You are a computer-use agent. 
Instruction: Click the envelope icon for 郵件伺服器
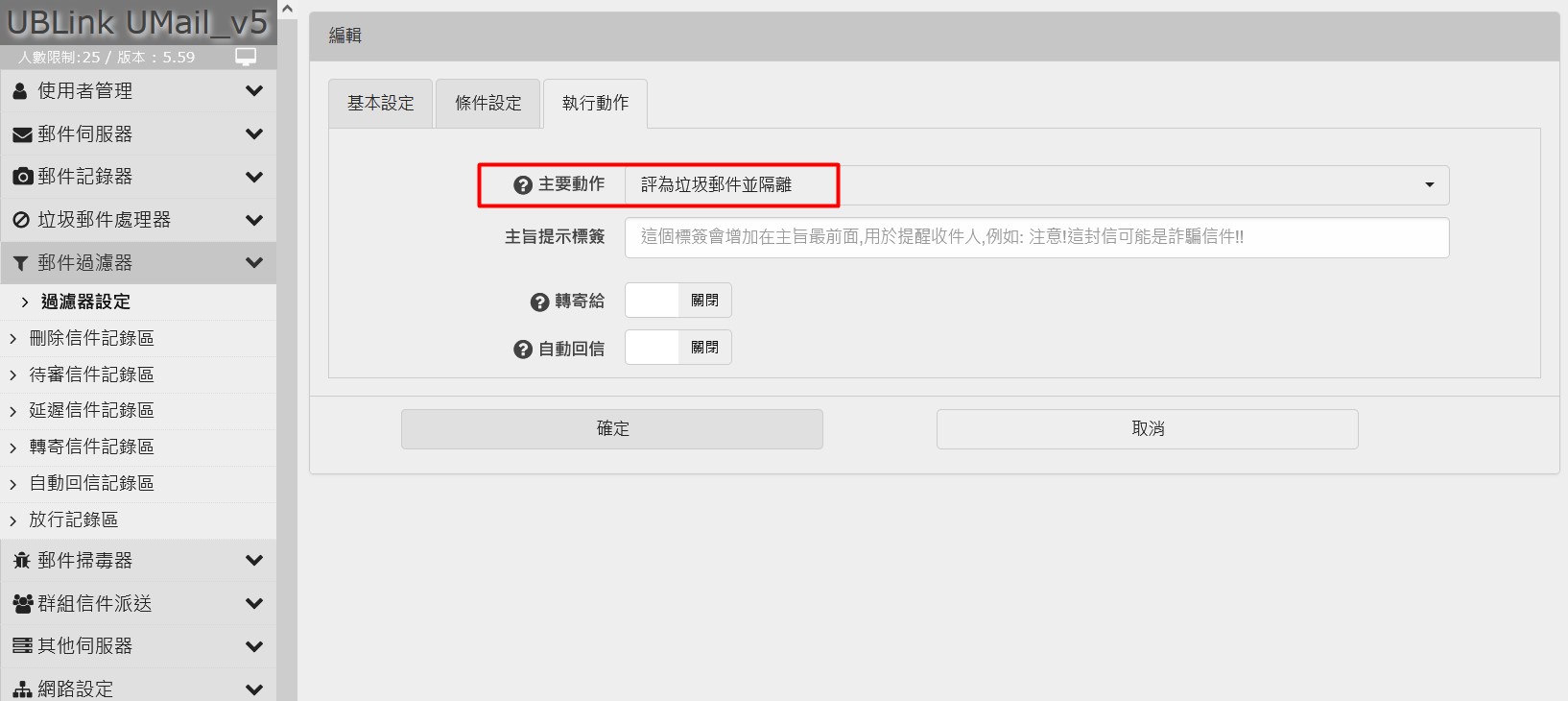[x=21, y=134]
